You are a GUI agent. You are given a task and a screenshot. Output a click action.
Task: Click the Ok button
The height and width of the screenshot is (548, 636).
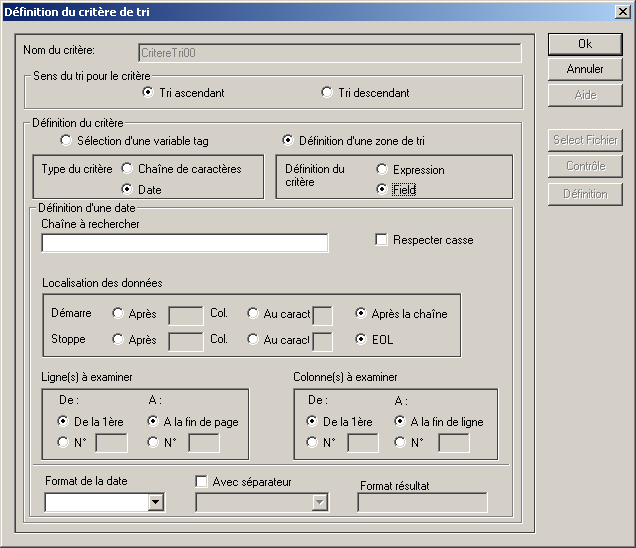tap(585, 44)
